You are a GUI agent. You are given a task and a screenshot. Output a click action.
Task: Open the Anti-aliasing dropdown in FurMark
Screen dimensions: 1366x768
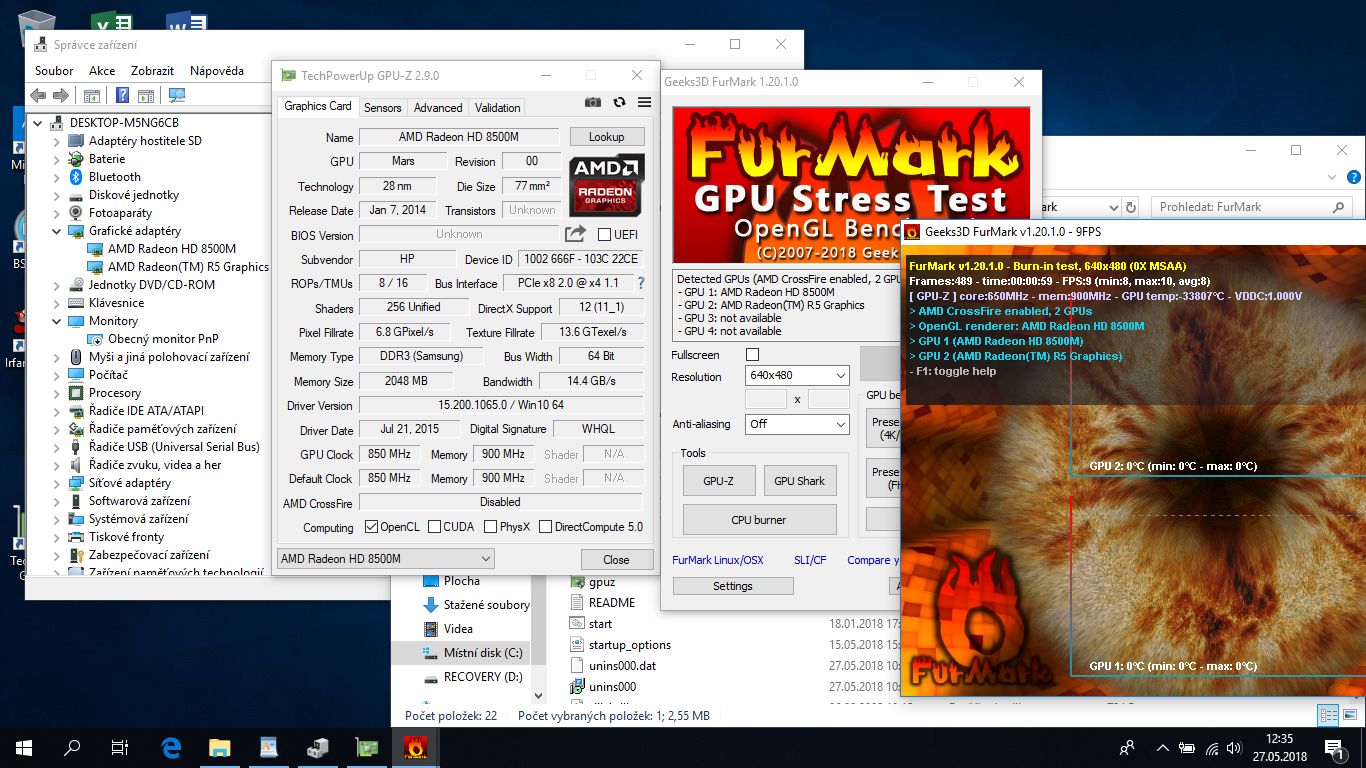(x=797, y=424)
